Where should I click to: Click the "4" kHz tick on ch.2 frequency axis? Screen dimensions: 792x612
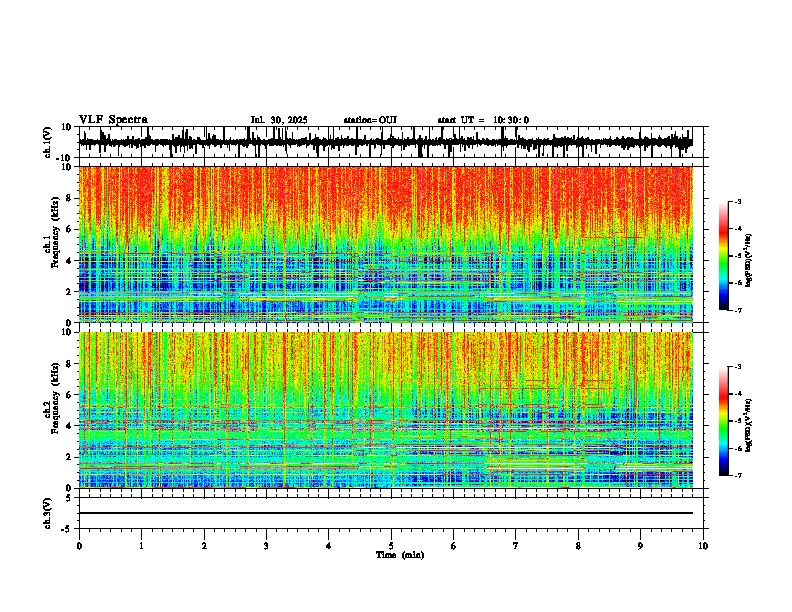pyautogui.click(x=69, y=426)
